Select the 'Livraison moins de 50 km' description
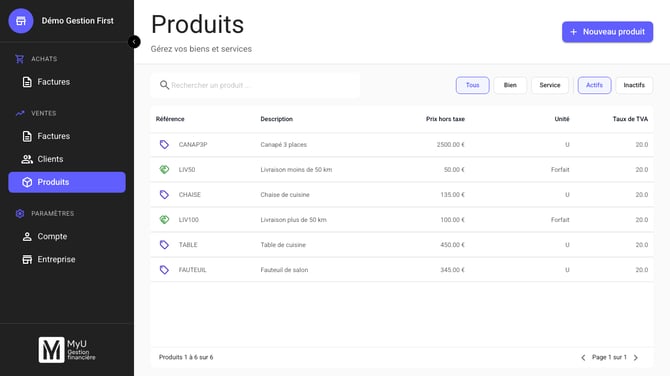 point(296,170)
